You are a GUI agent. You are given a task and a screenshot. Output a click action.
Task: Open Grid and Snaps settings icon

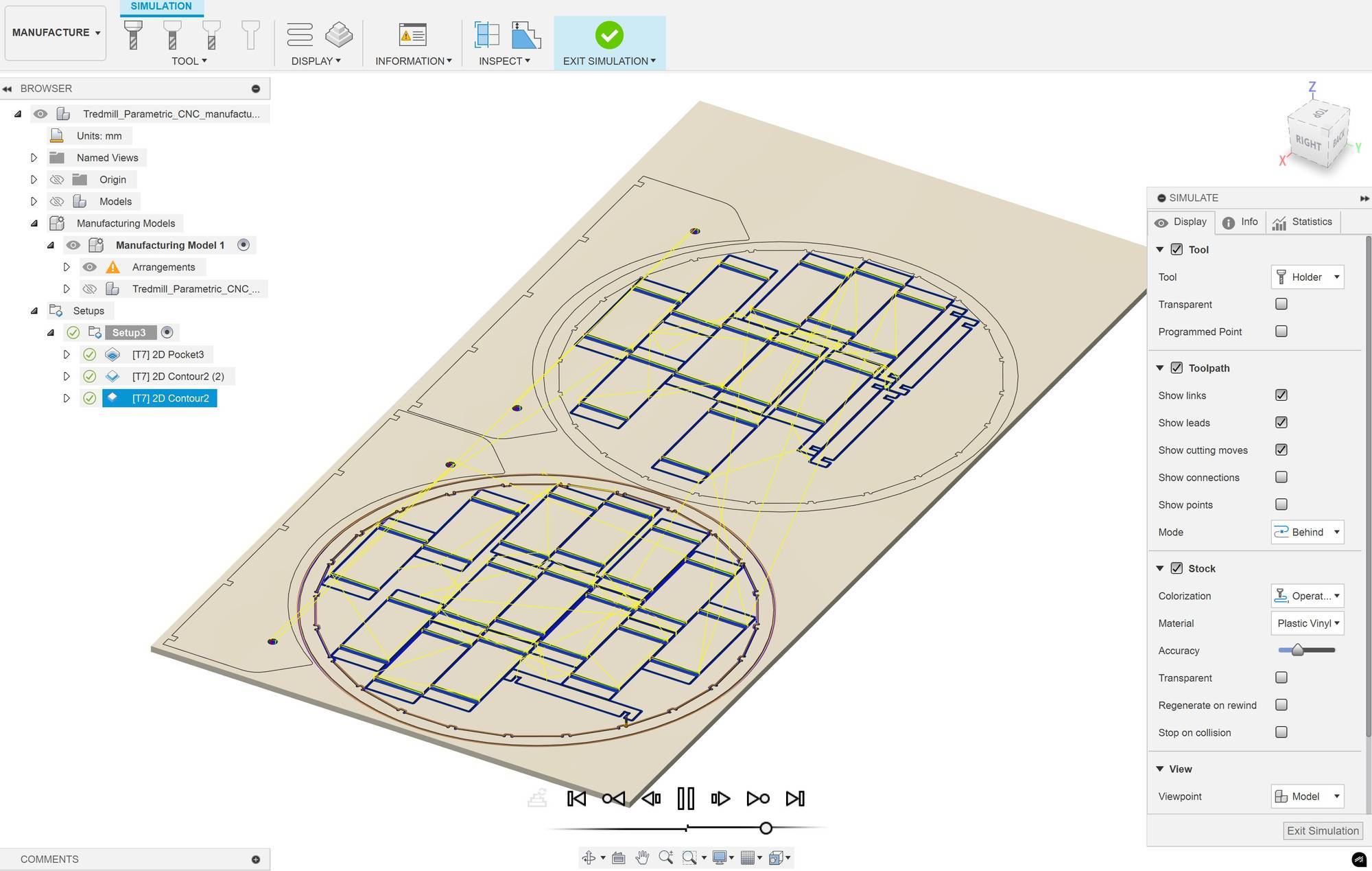click(x=748, y=857)
